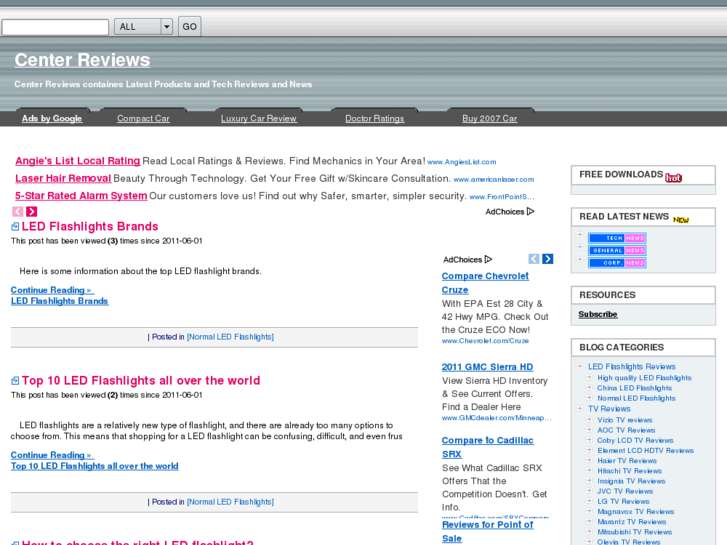This screenshot has height=545, width=727.
Task: Click the New badge by READ LATEST NEWS
Action: tap(681, 220)
